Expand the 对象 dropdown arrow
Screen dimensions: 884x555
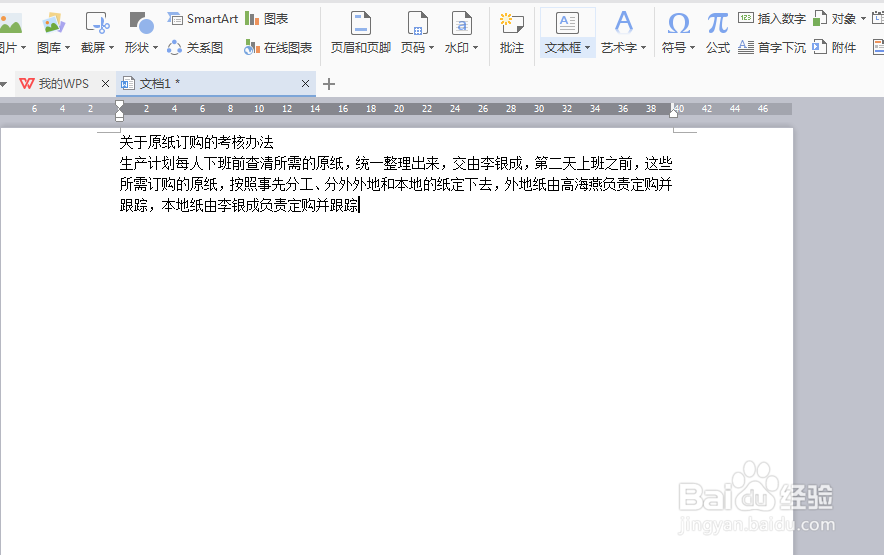click(x=863, y=19)
